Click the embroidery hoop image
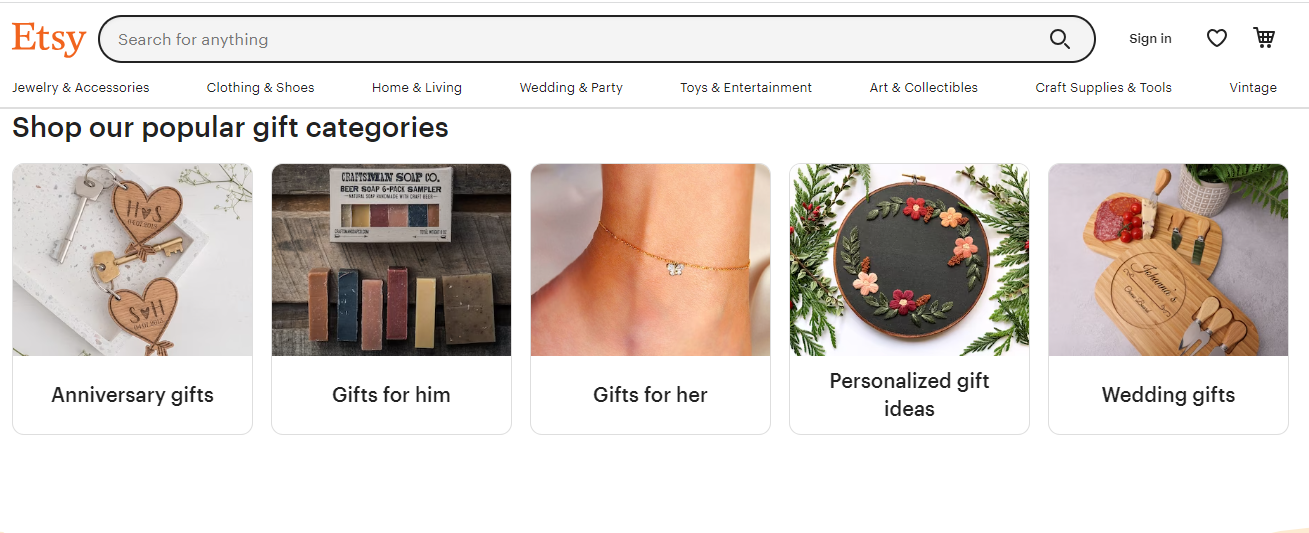Viewport: 1309px width, 533px height. point(909,260)
